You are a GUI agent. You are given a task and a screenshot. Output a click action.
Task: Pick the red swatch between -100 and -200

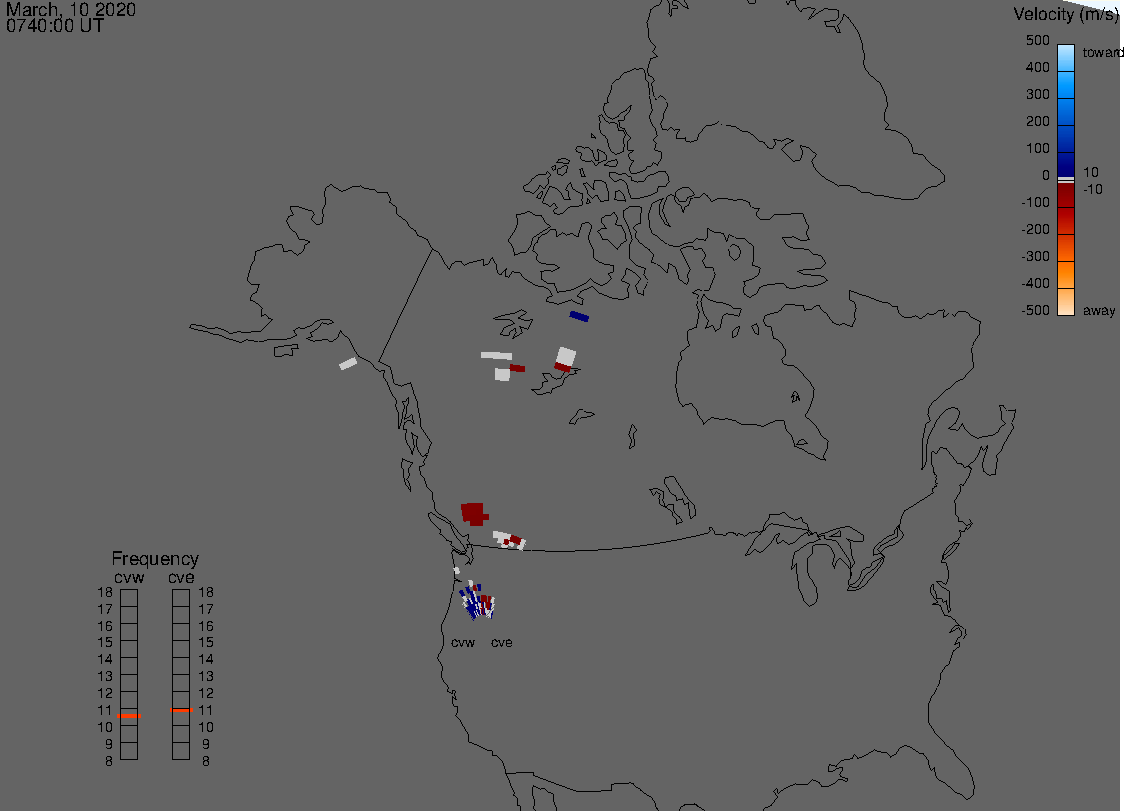click(x=1066, y=221)
